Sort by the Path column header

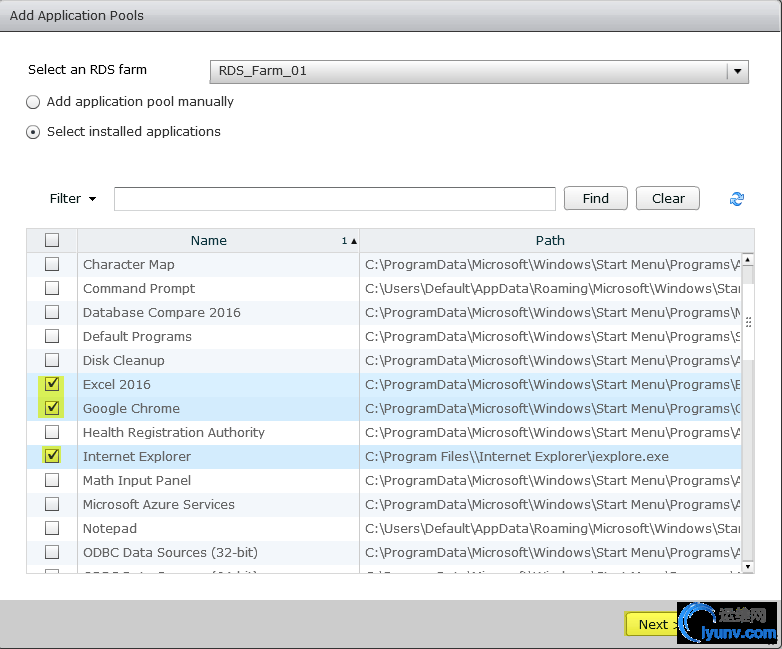tap(550, 240)
